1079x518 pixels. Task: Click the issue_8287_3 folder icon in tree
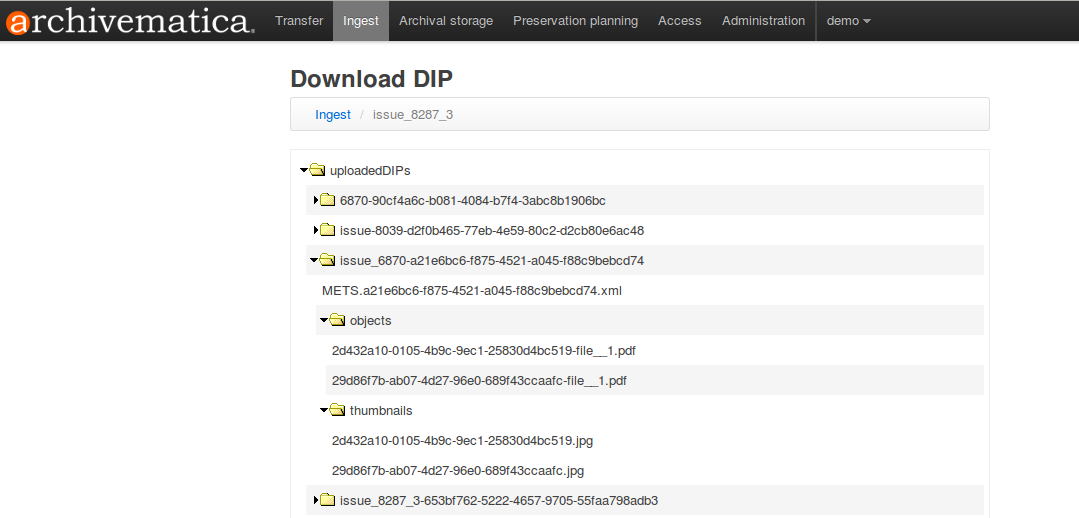click(327, 500)
